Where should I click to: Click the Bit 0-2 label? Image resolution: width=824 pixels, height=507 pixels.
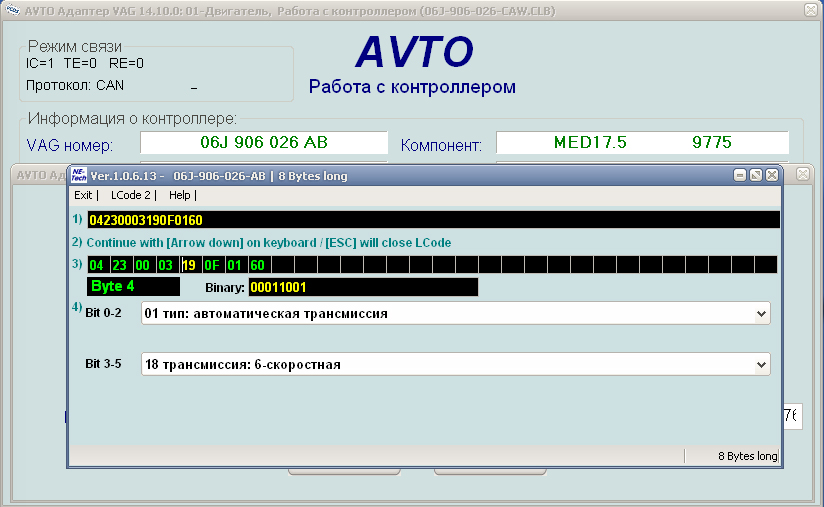(103, 313)
